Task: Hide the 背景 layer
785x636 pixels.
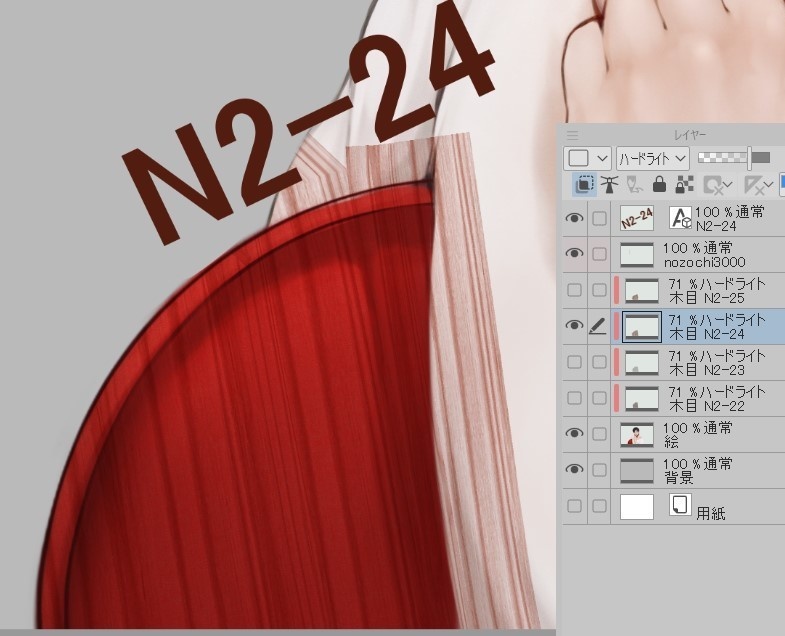Action: point(574,469)
